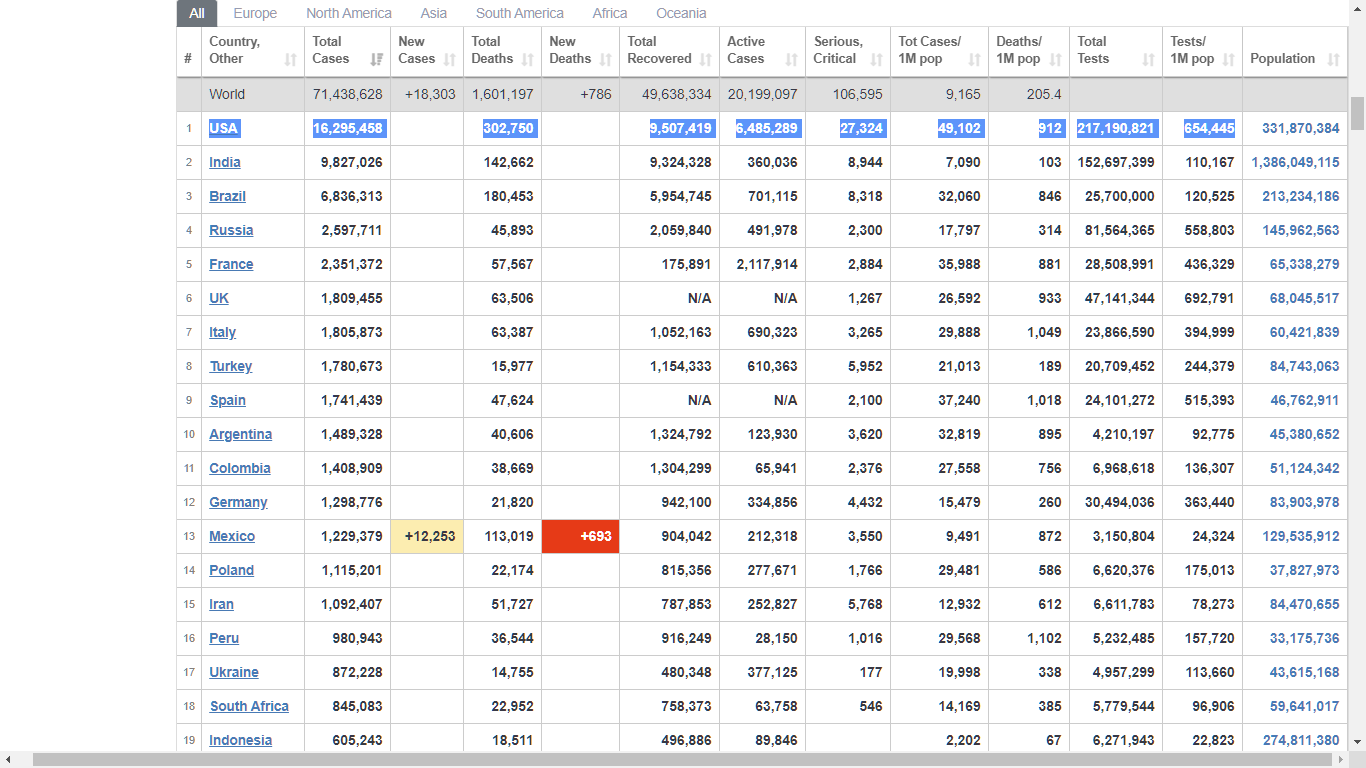Sort by New Cases sort icon
Viewport: 1366px width, 768px height.
[x=449, y=60]
